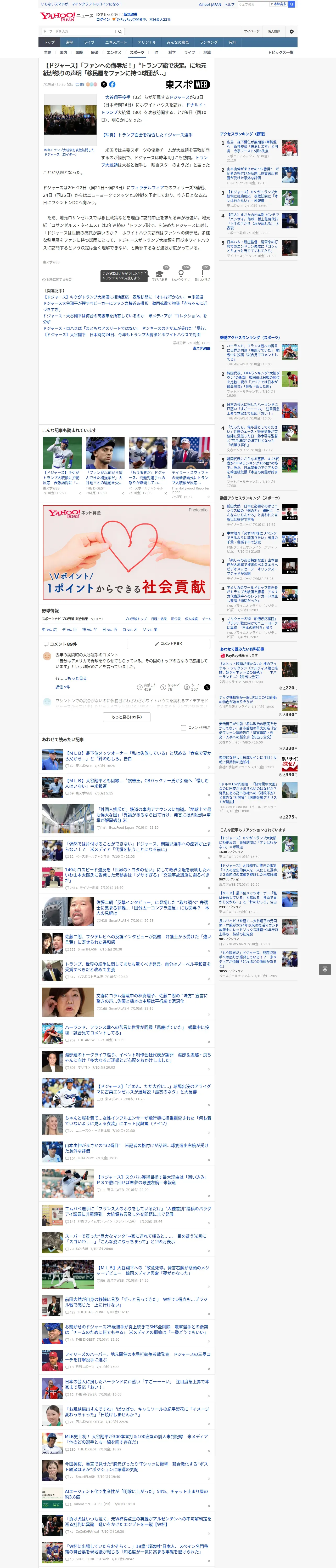This screenshot has height=1568, width=336.
Task: Share the first comment on X
Action: coord(207,687)
